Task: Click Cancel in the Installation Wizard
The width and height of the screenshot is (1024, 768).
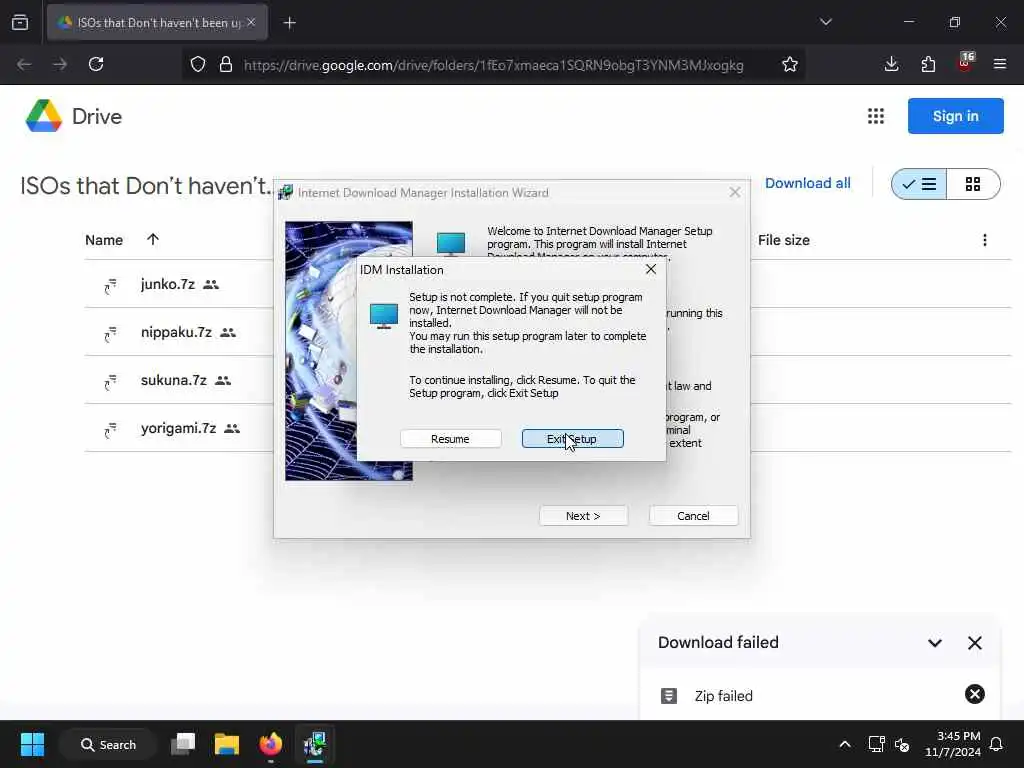Action: tap(693, 516)
